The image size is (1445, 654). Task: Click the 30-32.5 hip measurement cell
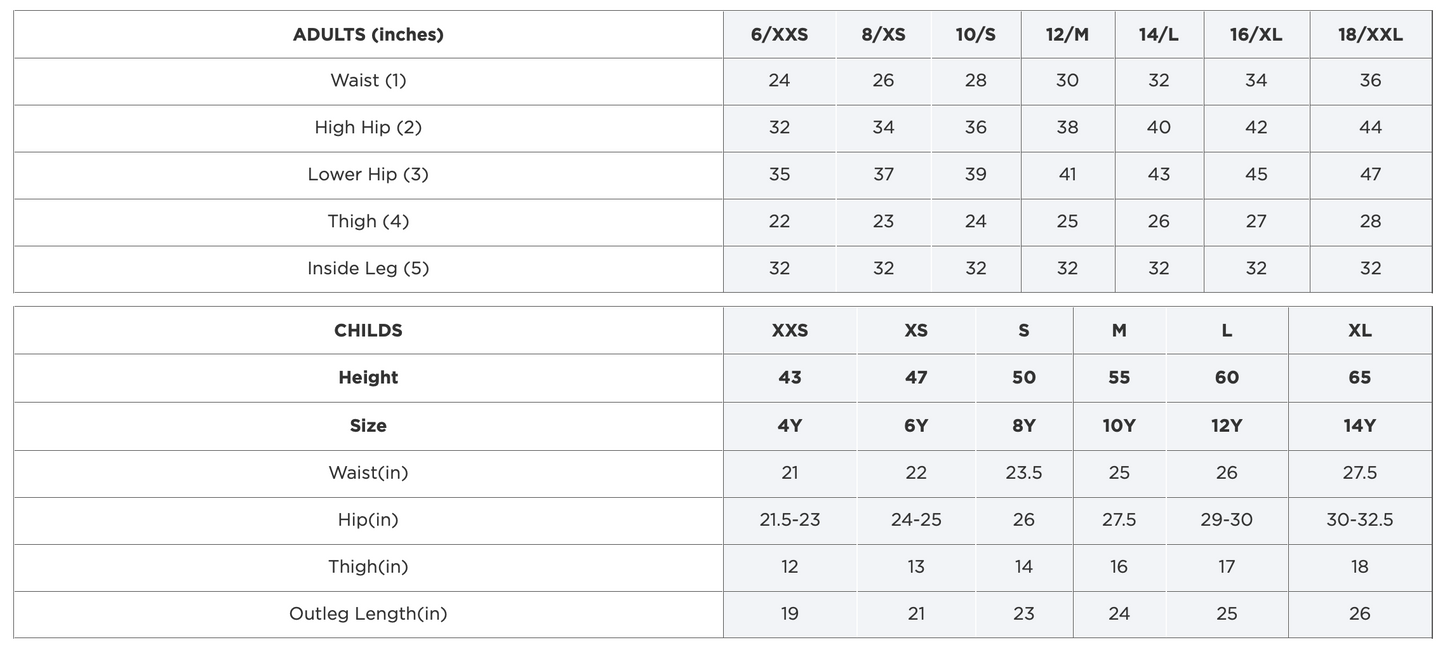[1359, 519]
